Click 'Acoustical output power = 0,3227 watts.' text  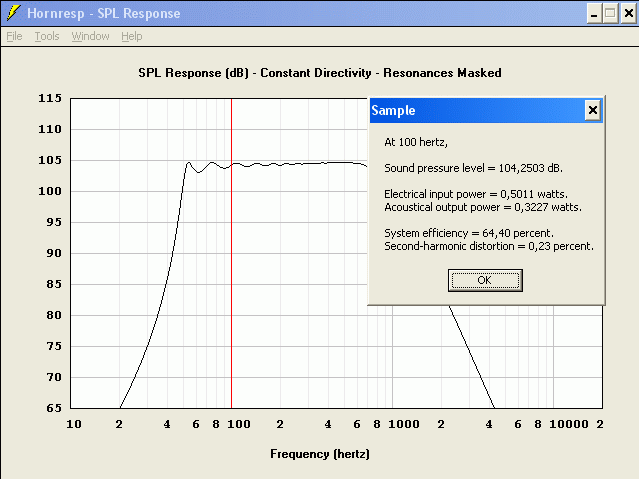coord(483,207)
